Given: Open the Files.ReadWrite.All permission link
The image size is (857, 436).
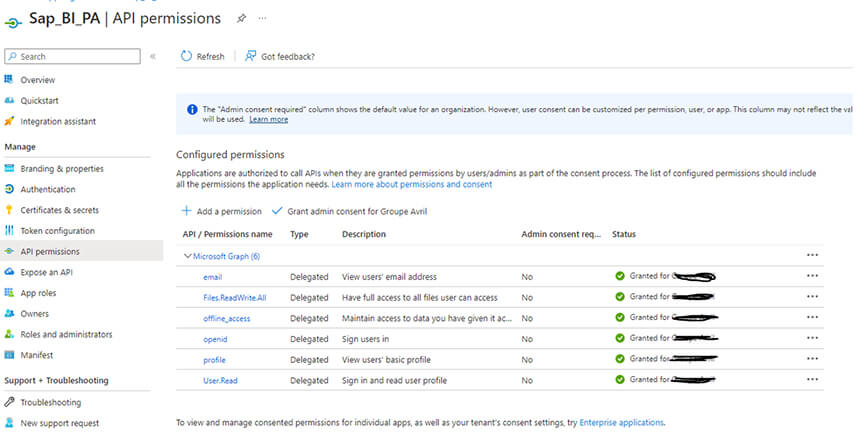Looking at the screenshot, I should [234, 298].
